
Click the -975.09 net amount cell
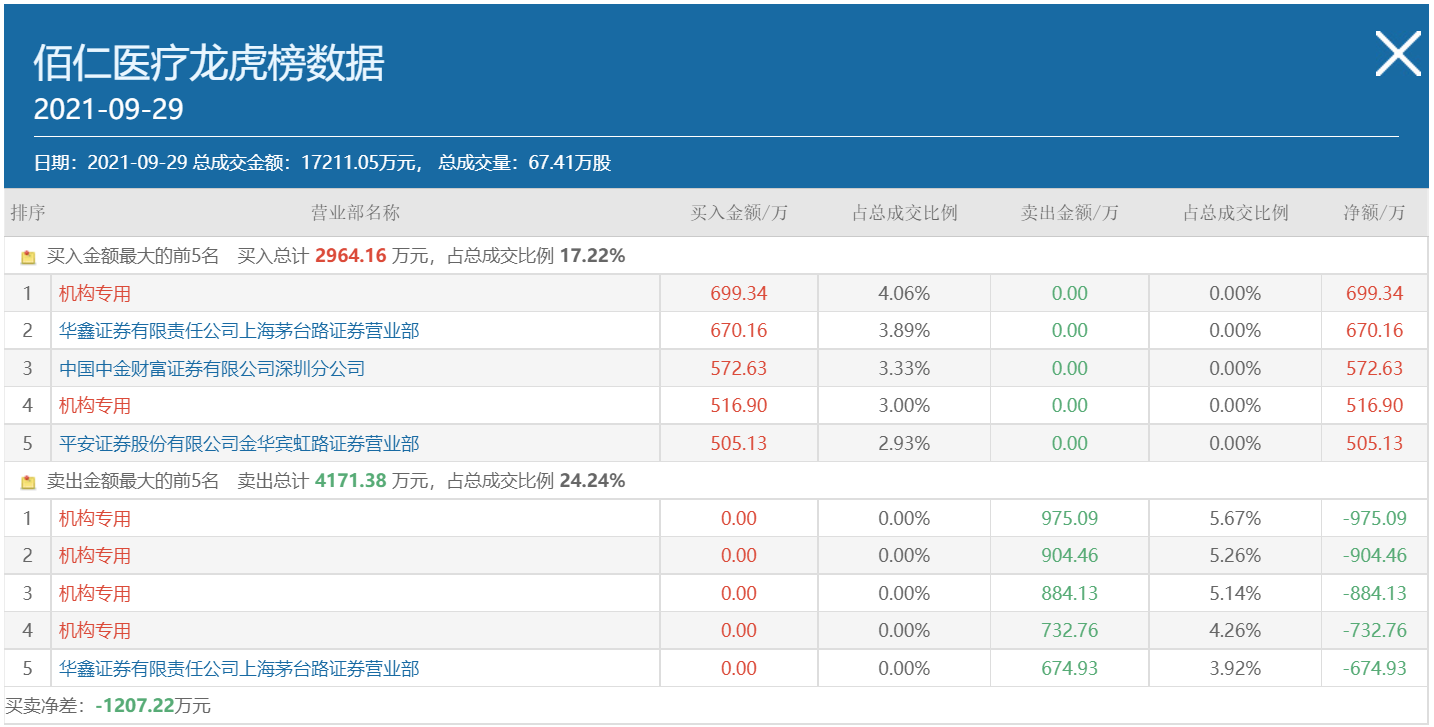pyautogui.click(x=1375, y=519)
